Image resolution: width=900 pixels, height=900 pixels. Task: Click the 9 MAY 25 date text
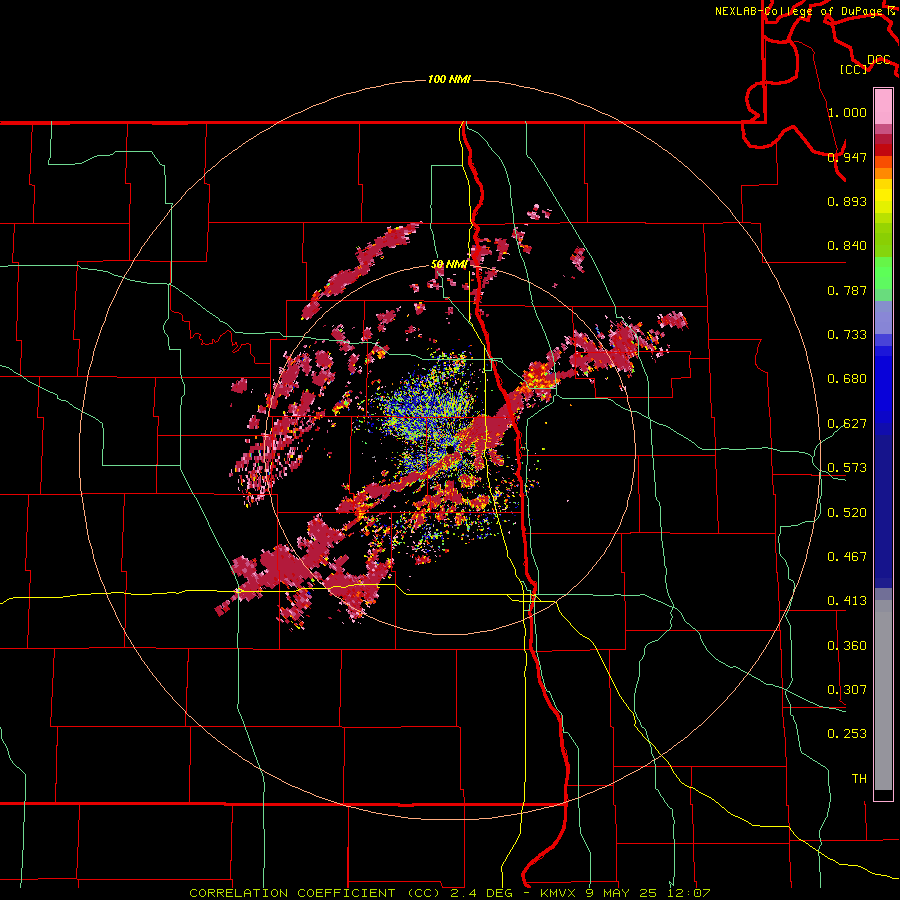623,893
